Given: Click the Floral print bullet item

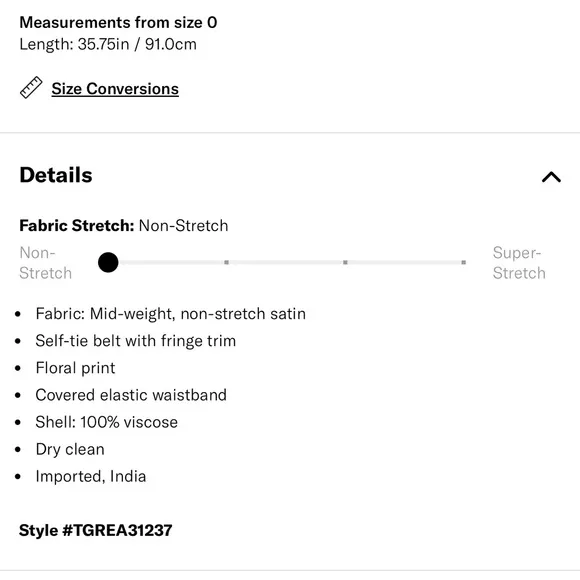Looking at the screenshot, I should tap(75, 368).
